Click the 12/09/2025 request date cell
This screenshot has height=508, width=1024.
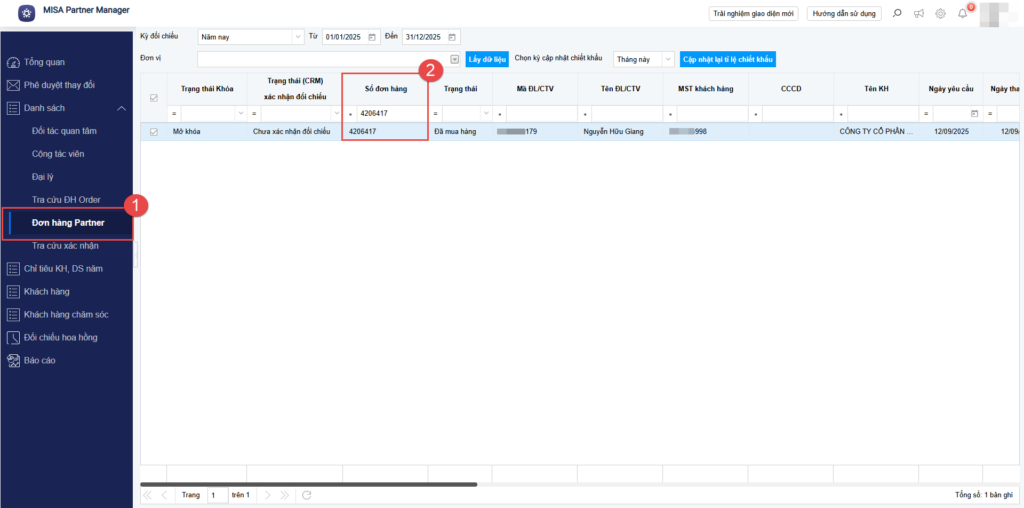point(952,132)
